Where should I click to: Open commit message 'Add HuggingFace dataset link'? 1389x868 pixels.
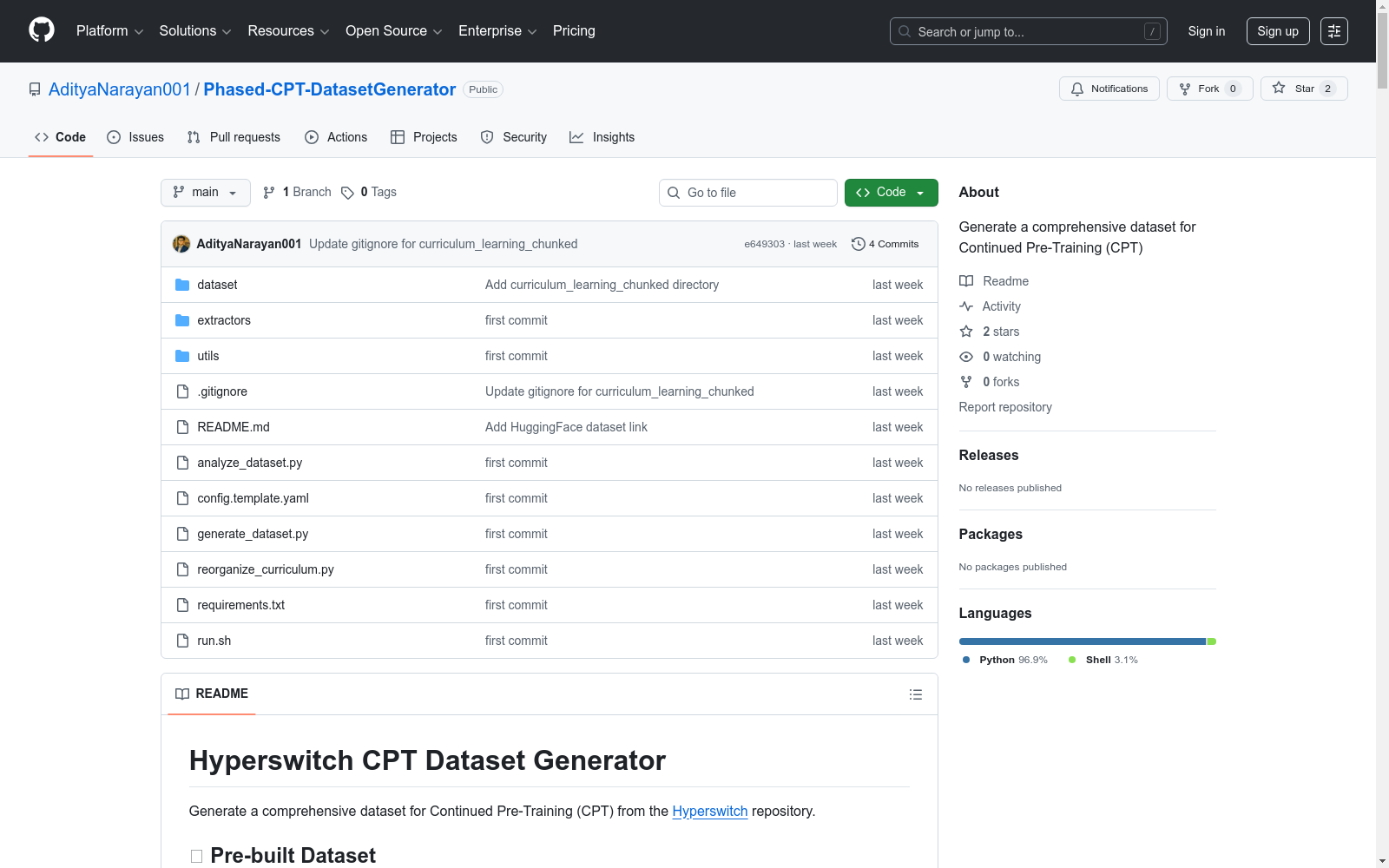click(566, 427)
